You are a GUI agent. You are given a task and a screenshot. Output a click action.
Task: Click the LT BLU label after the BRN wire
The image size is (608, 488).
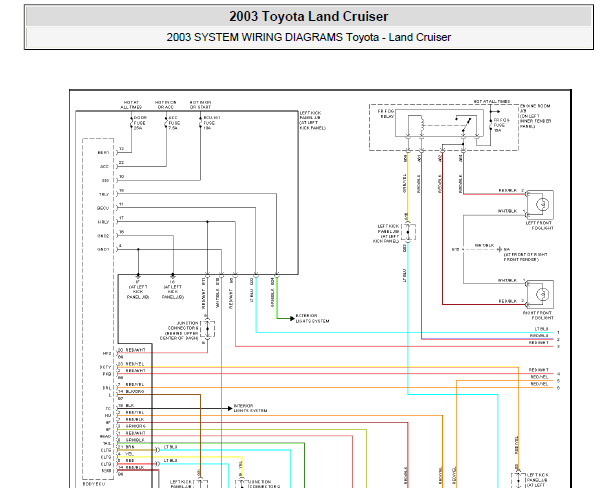(x=171, y=447)
